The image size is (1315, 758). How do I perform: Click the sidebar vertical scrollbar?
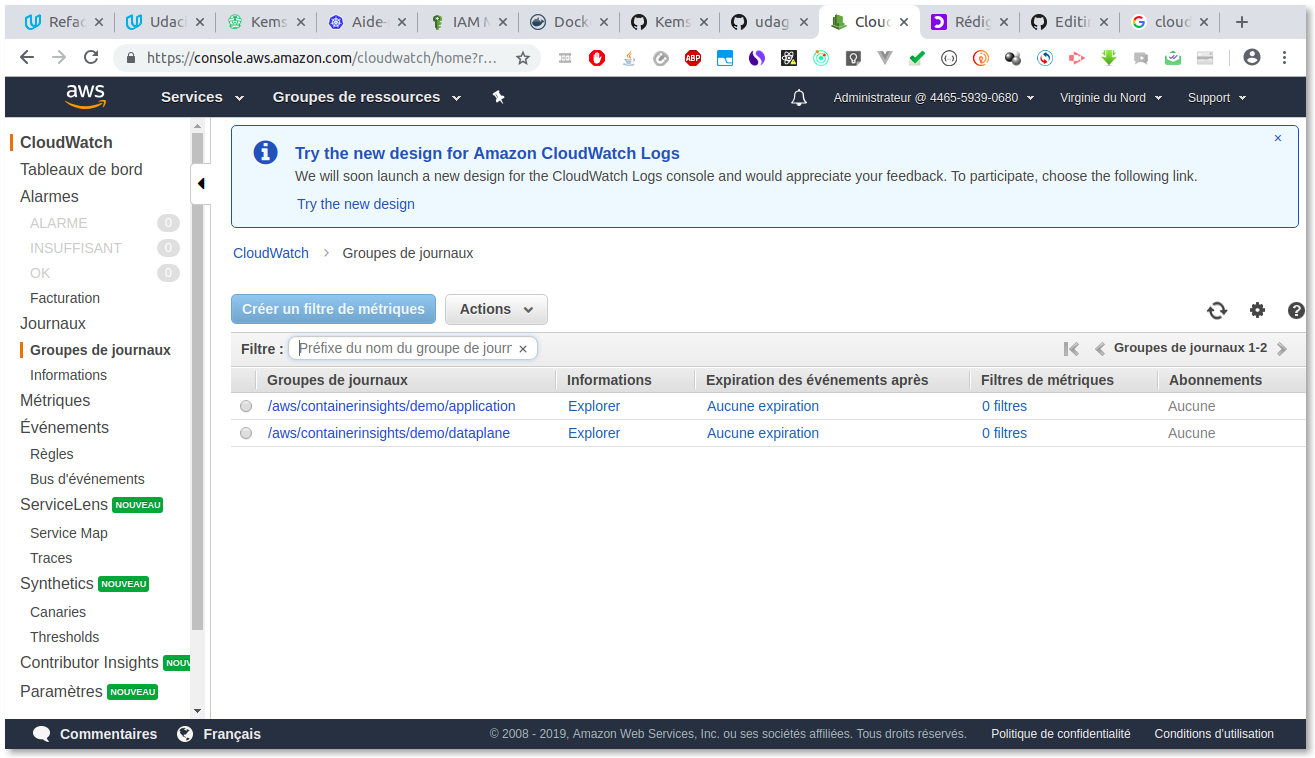click(197, 380)
